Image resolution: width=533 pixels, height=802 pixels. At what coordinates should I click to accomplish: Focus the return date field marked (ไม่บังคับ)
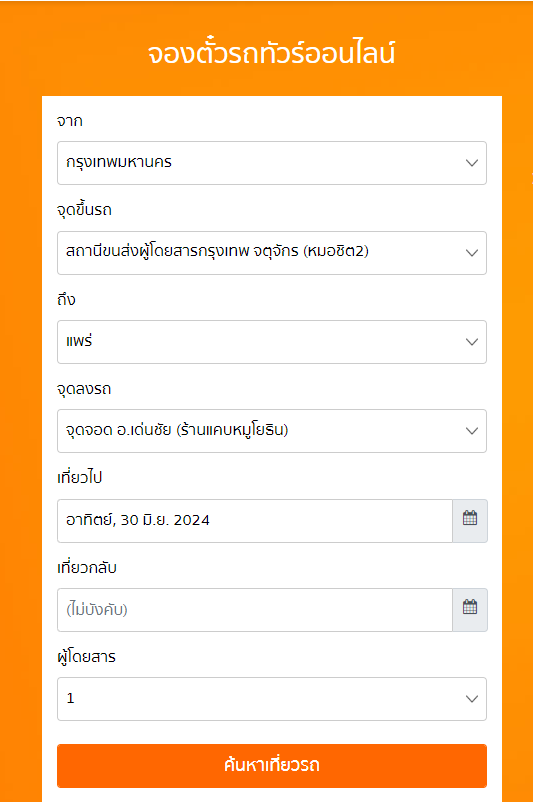[x=255, y=610]
